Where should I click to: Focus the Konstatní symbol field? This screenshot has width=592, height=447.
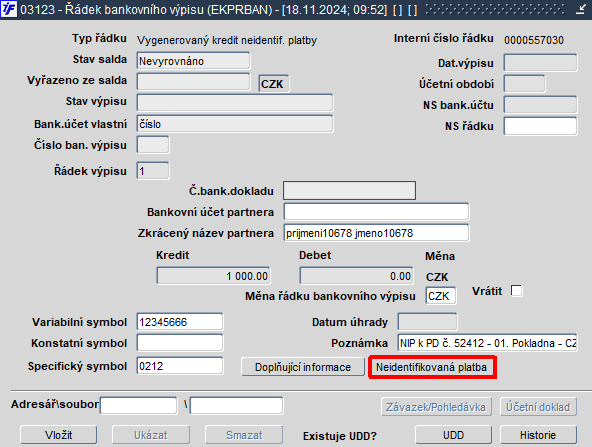(x=180, y=343)
